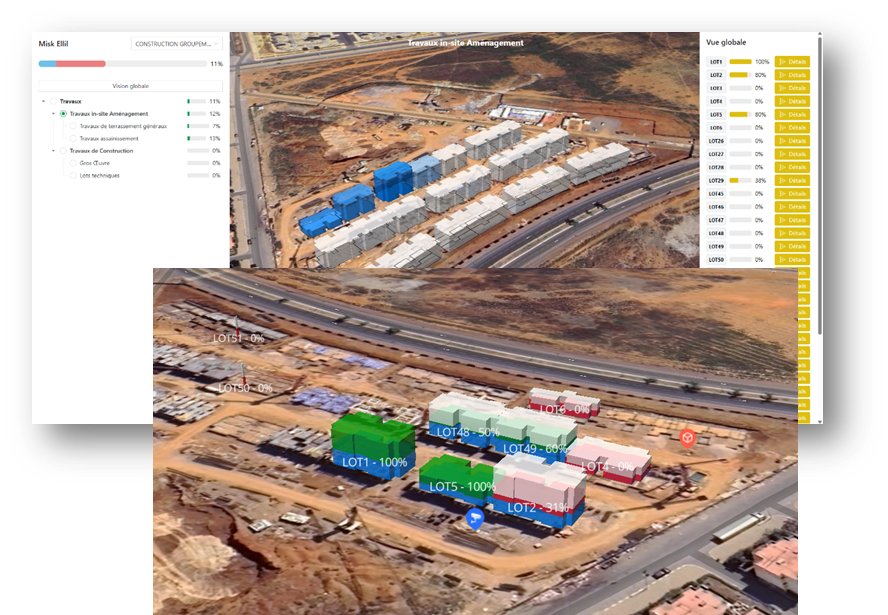The image size is (888, 615).
Task: Click the LOT4 - 0% building model
Action: coord(609,455)
